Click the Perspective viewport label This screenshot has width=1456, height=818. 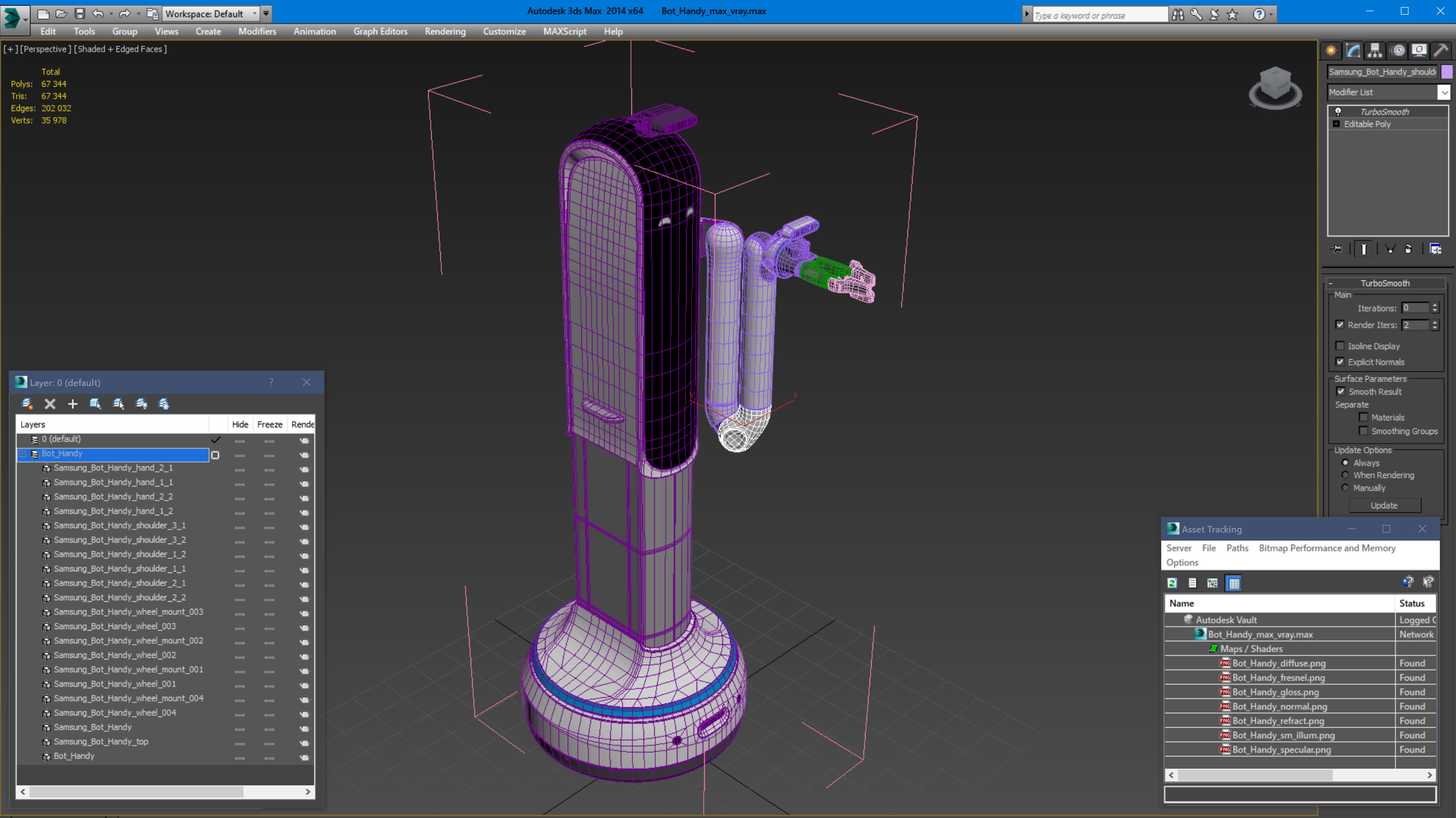46,49
